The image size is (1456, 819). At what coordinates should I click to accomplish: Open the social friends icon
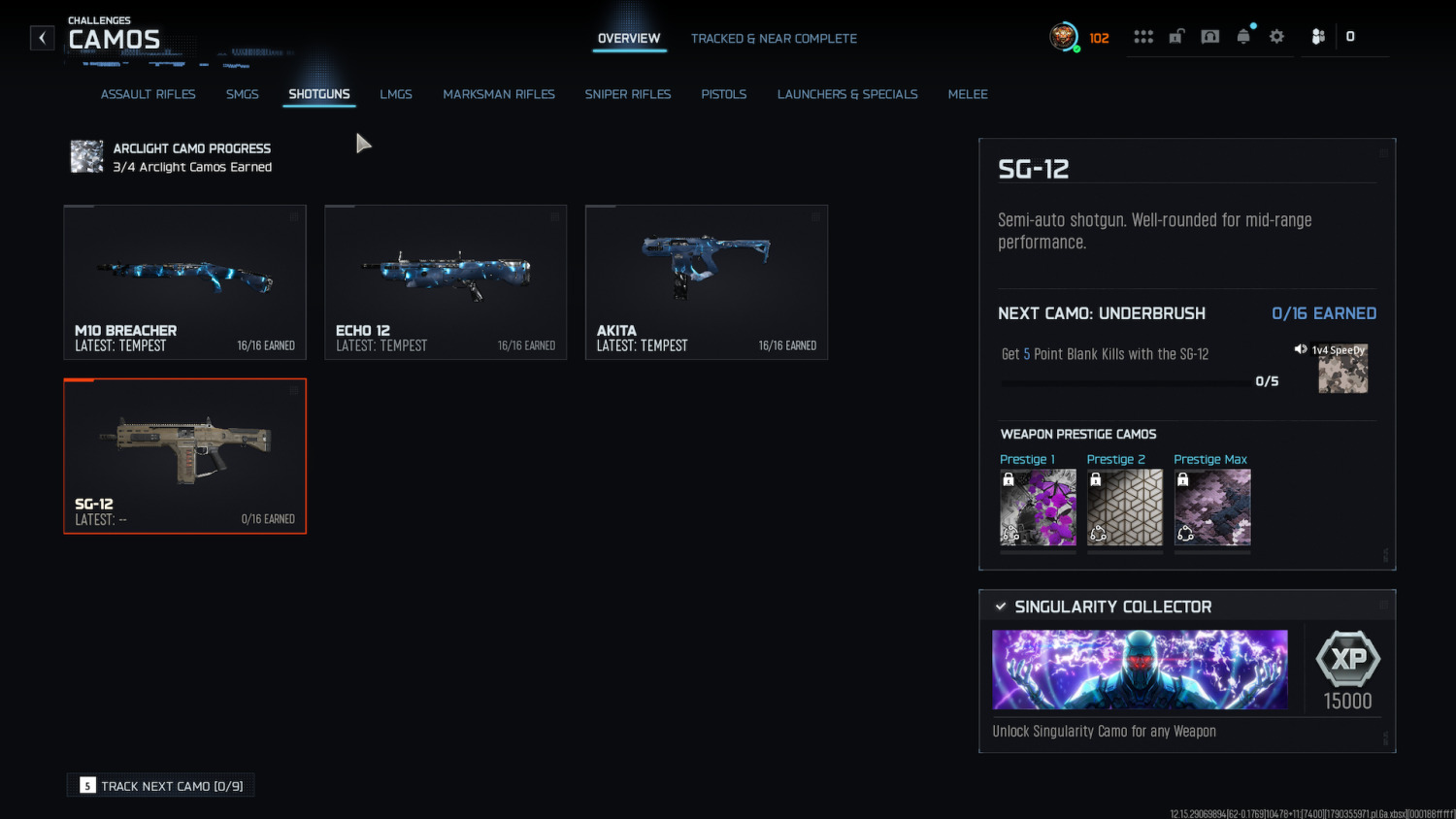point(1317,37)
